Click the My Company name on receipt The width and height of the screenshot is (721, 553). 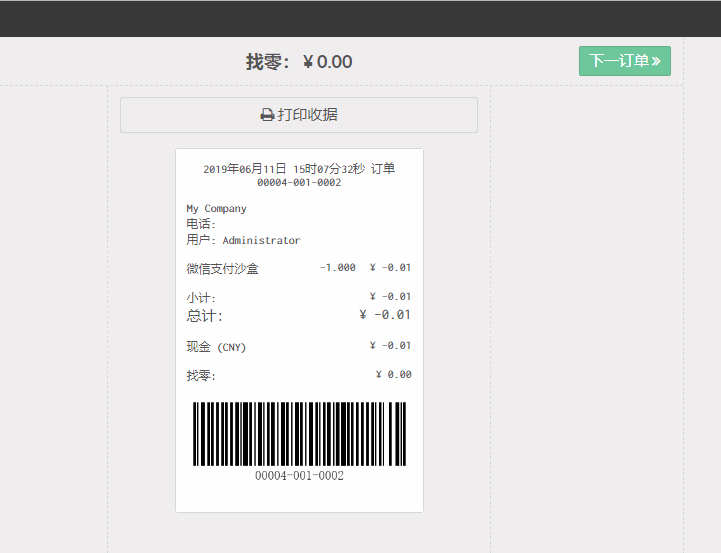coord(216,209)
